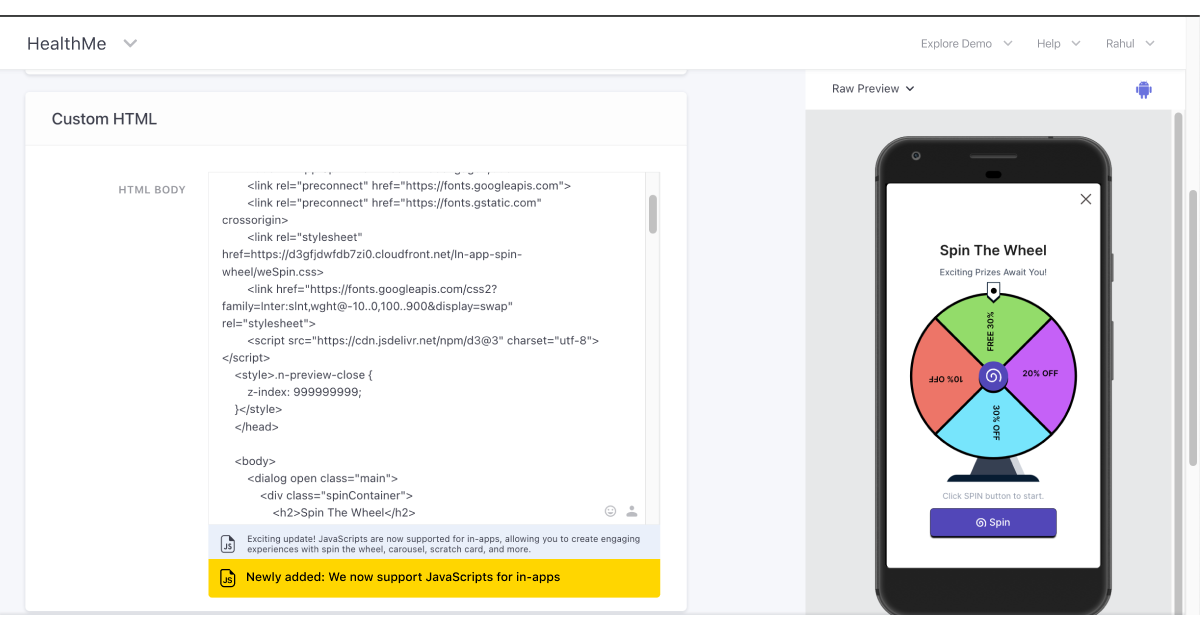Click the JS icon in the yellow announcement bar
1200x630 pixels.
pyautogui.click(x=228, y=577)
